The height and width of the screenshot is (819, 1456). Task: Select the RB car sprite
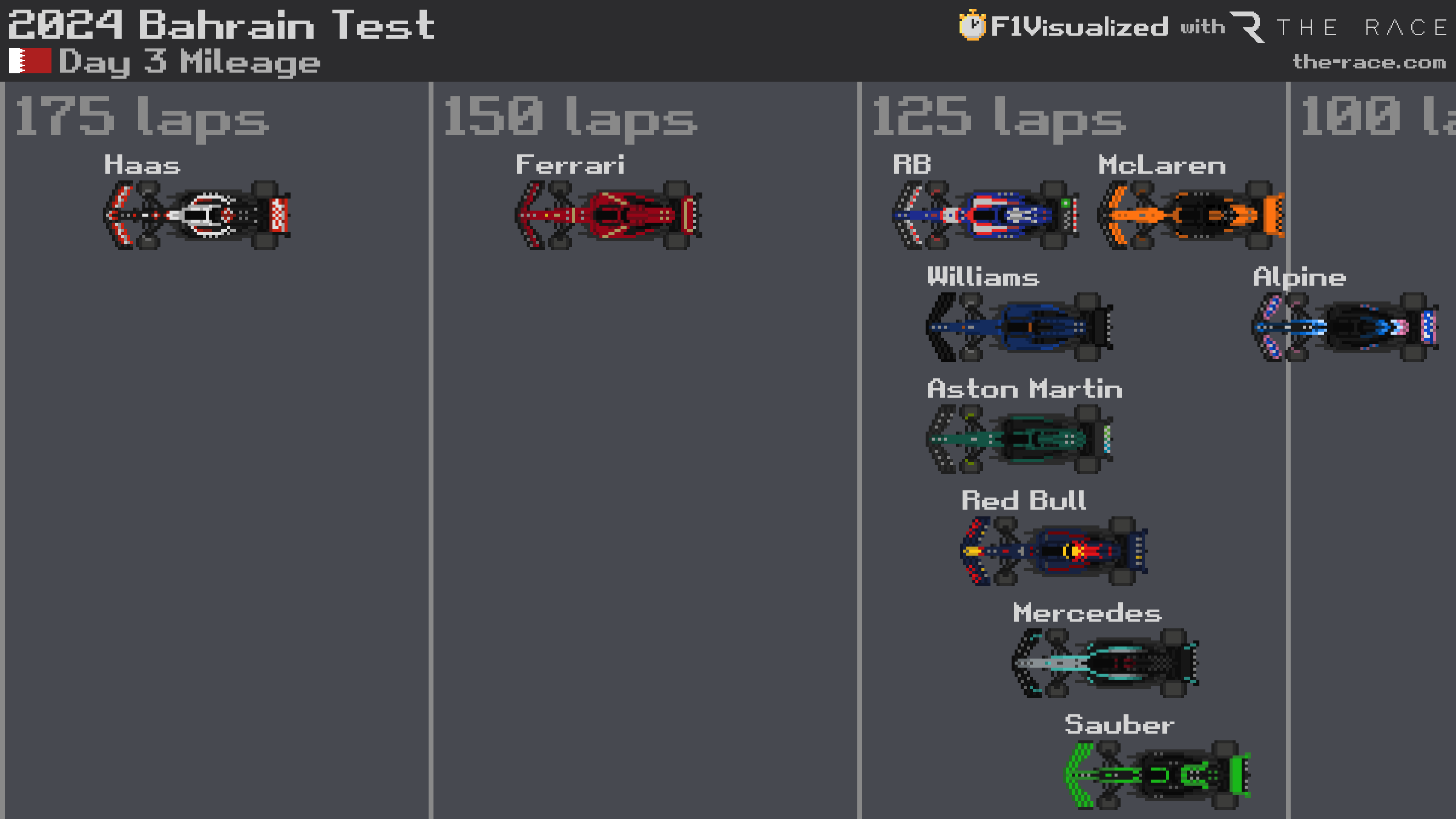[986, 215]
